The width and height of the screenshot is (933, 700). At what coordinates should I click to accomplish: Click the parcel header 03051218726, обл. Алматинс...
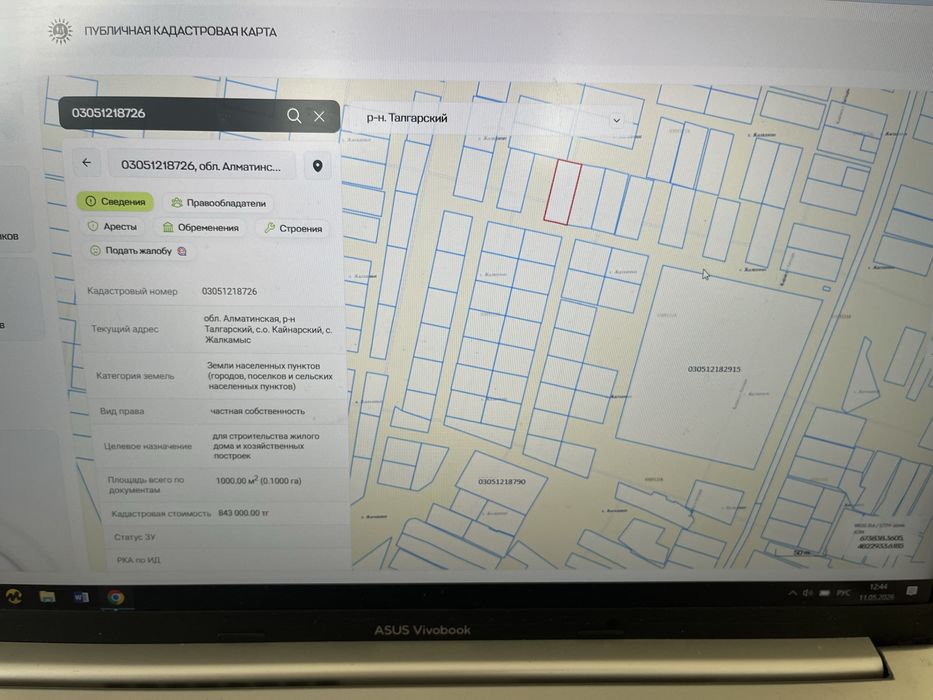[201, 165]
